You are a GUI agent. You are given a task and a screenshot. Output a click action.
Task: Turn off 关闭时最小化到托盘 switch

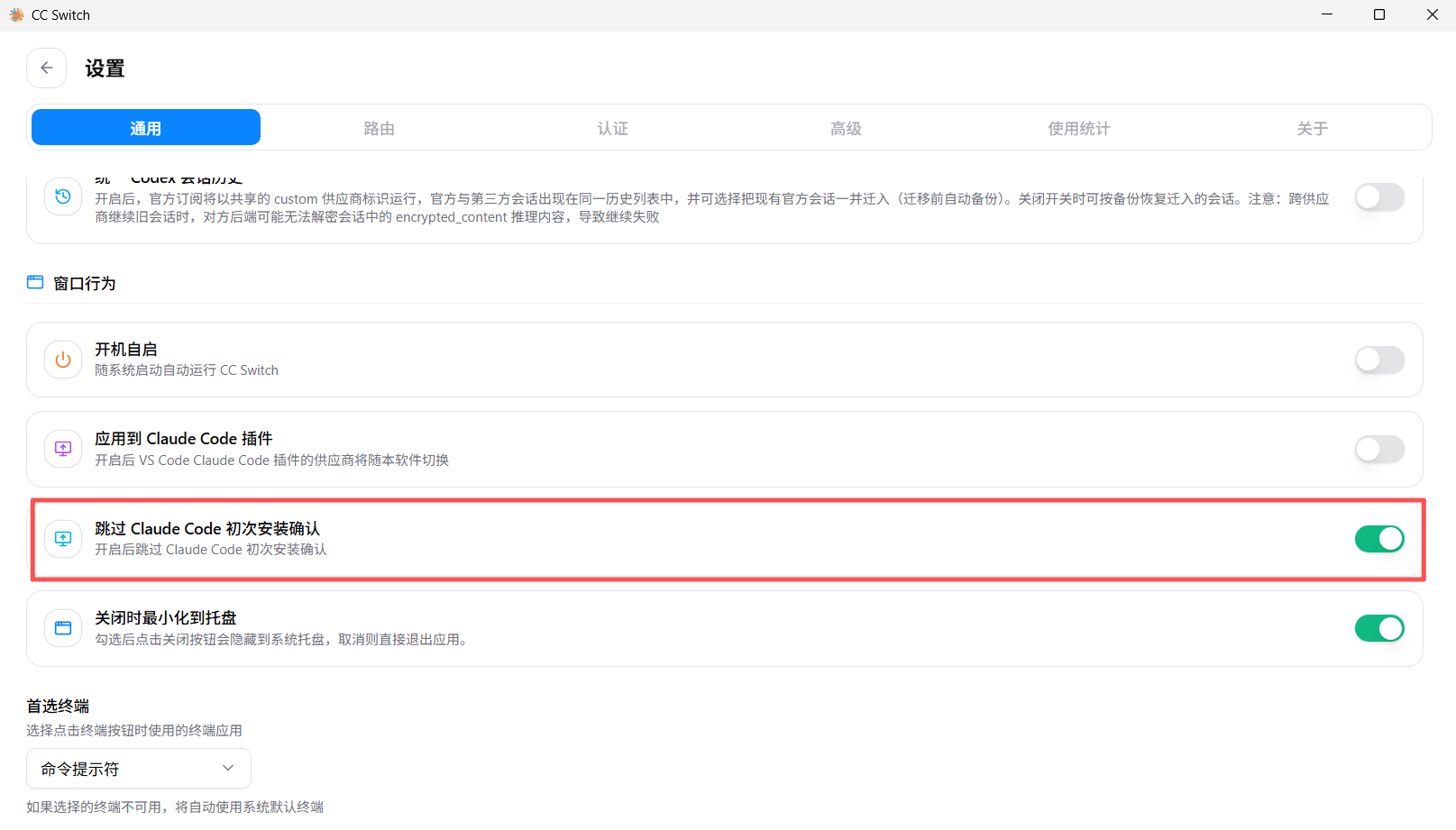1379,628
